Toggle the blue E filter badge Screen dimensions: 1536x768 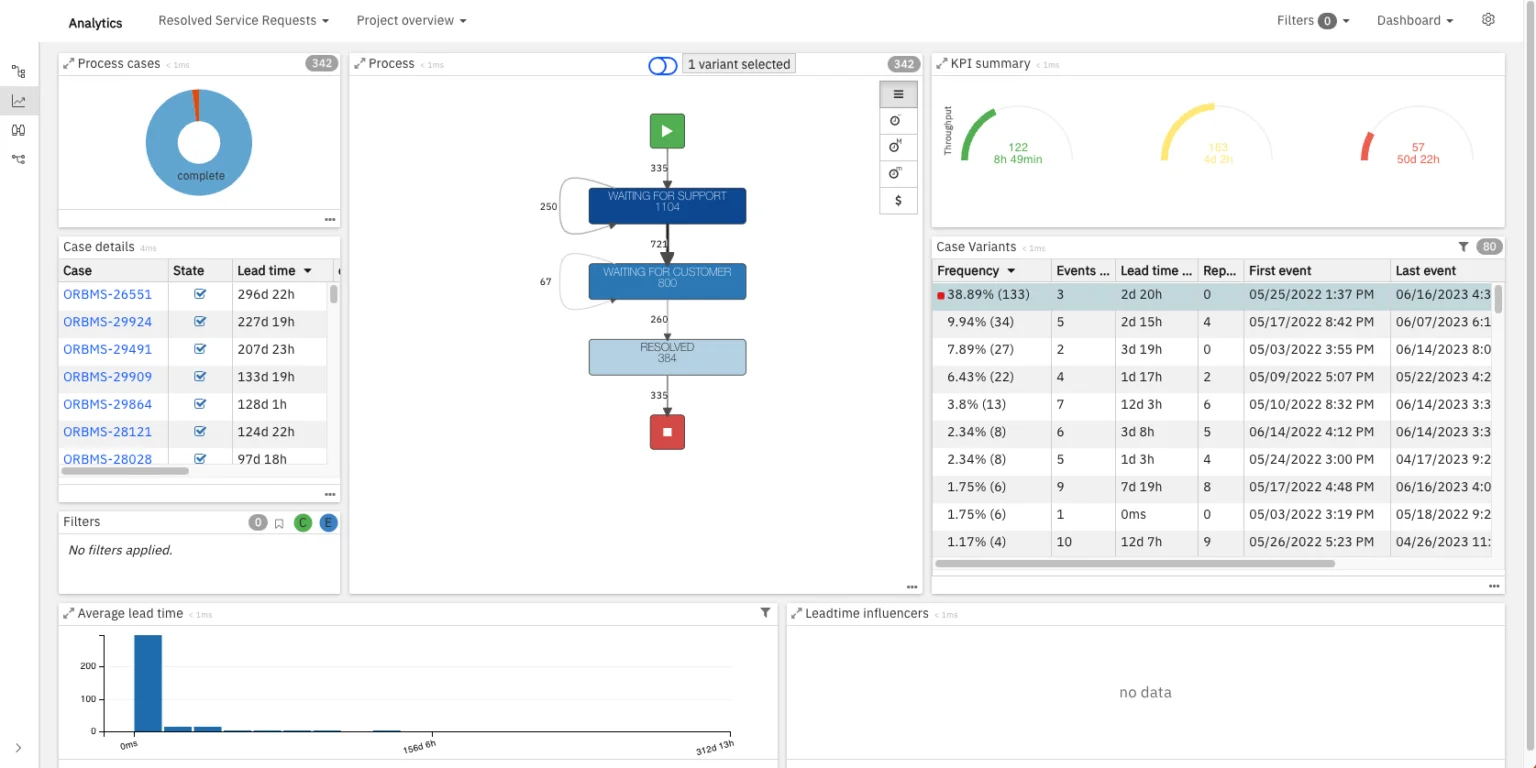(328, 521)
